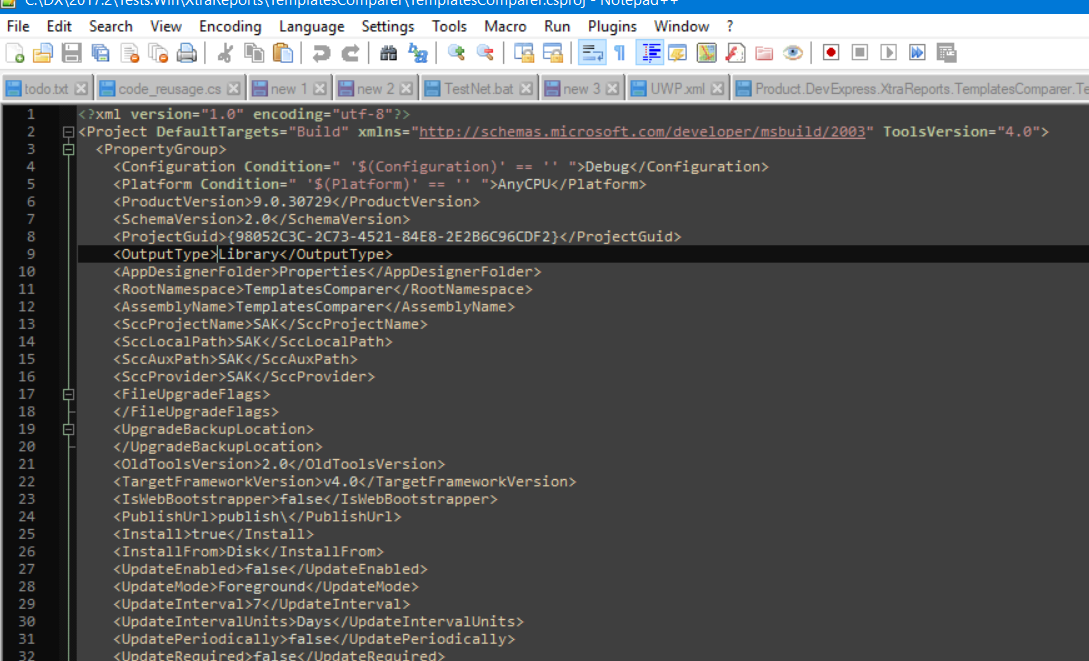Toggle show all characters (pilcrow icon)
The width and height of the screenshot is (1089, 661).
click(620, 52)
